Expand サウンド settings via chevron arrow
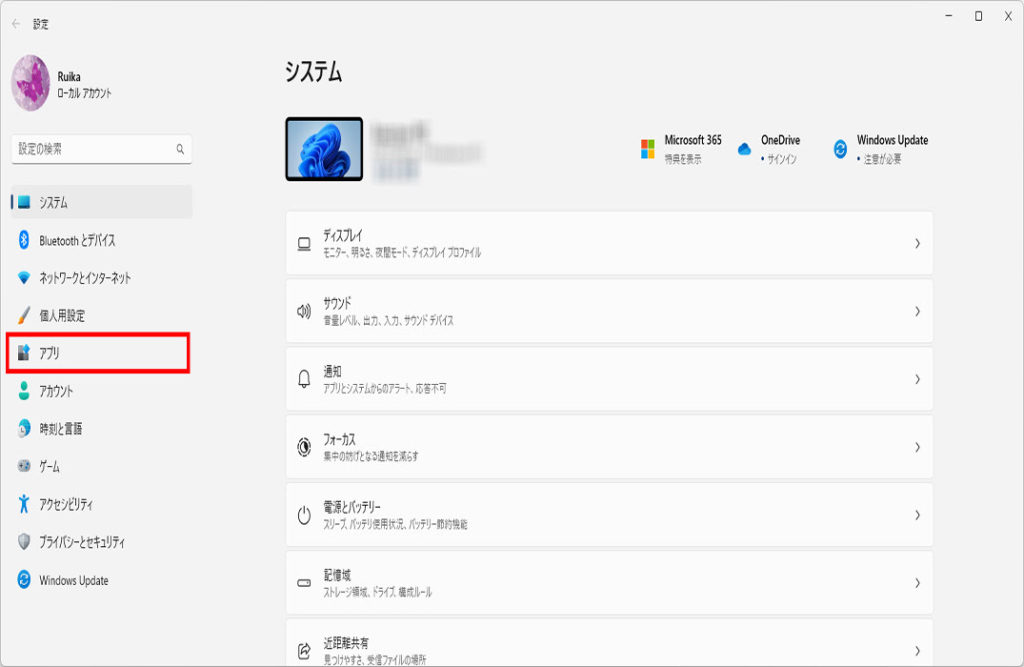 point(916,311)
